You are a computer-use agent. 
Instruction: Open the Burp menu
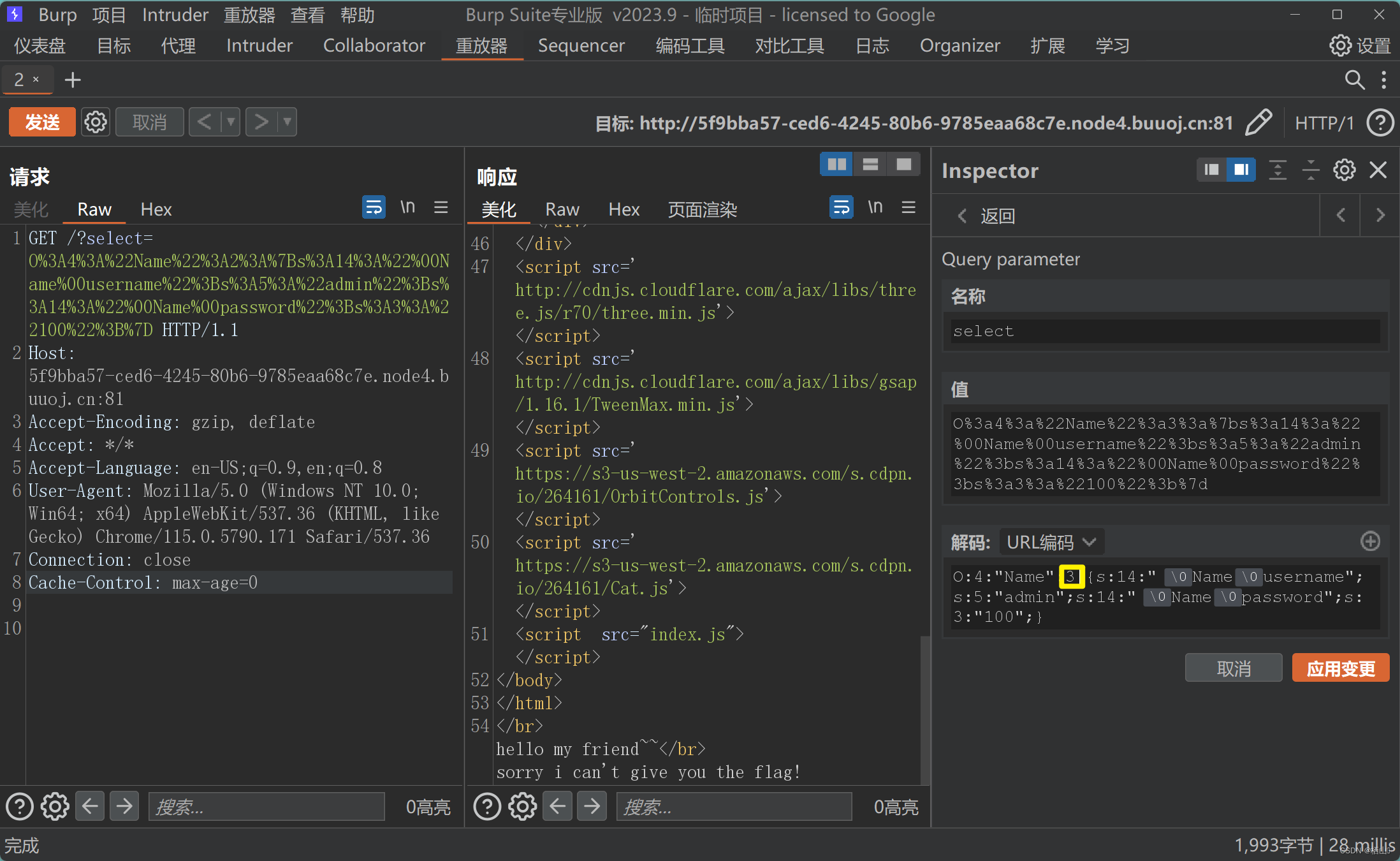pyautogui.click(x=57, y=15)
